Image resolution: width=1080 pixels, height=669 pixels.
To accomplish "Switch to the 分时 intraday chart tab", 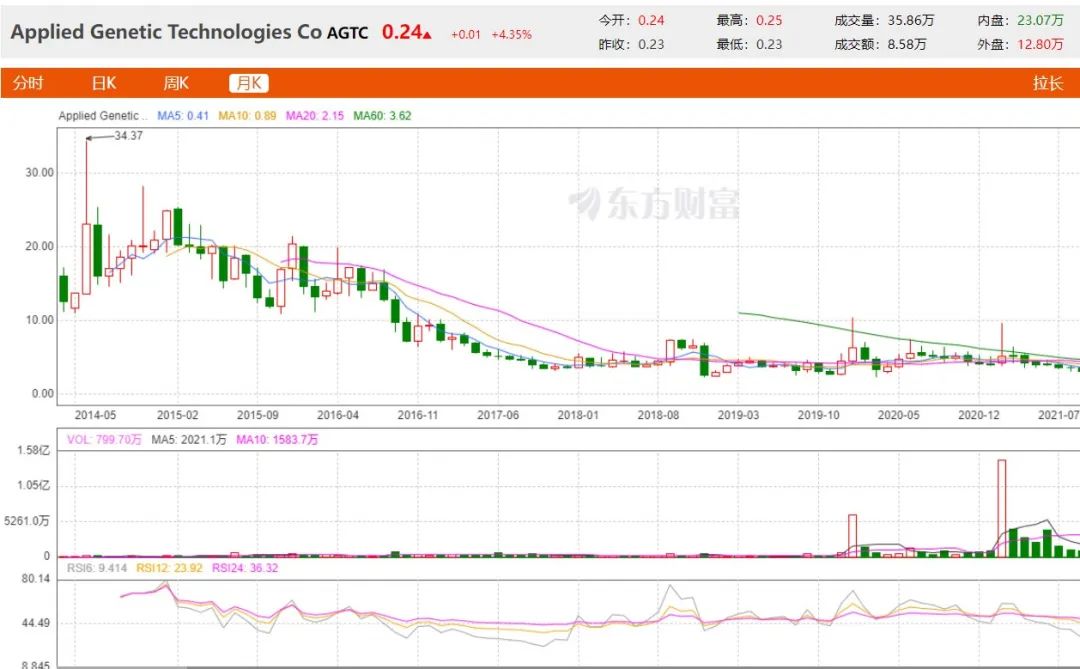I will [x=28, y=83].
